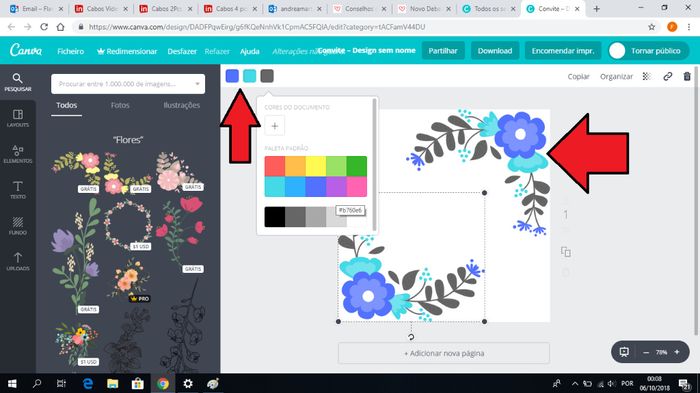Click the Partilhar button

(x=443, y=50)
